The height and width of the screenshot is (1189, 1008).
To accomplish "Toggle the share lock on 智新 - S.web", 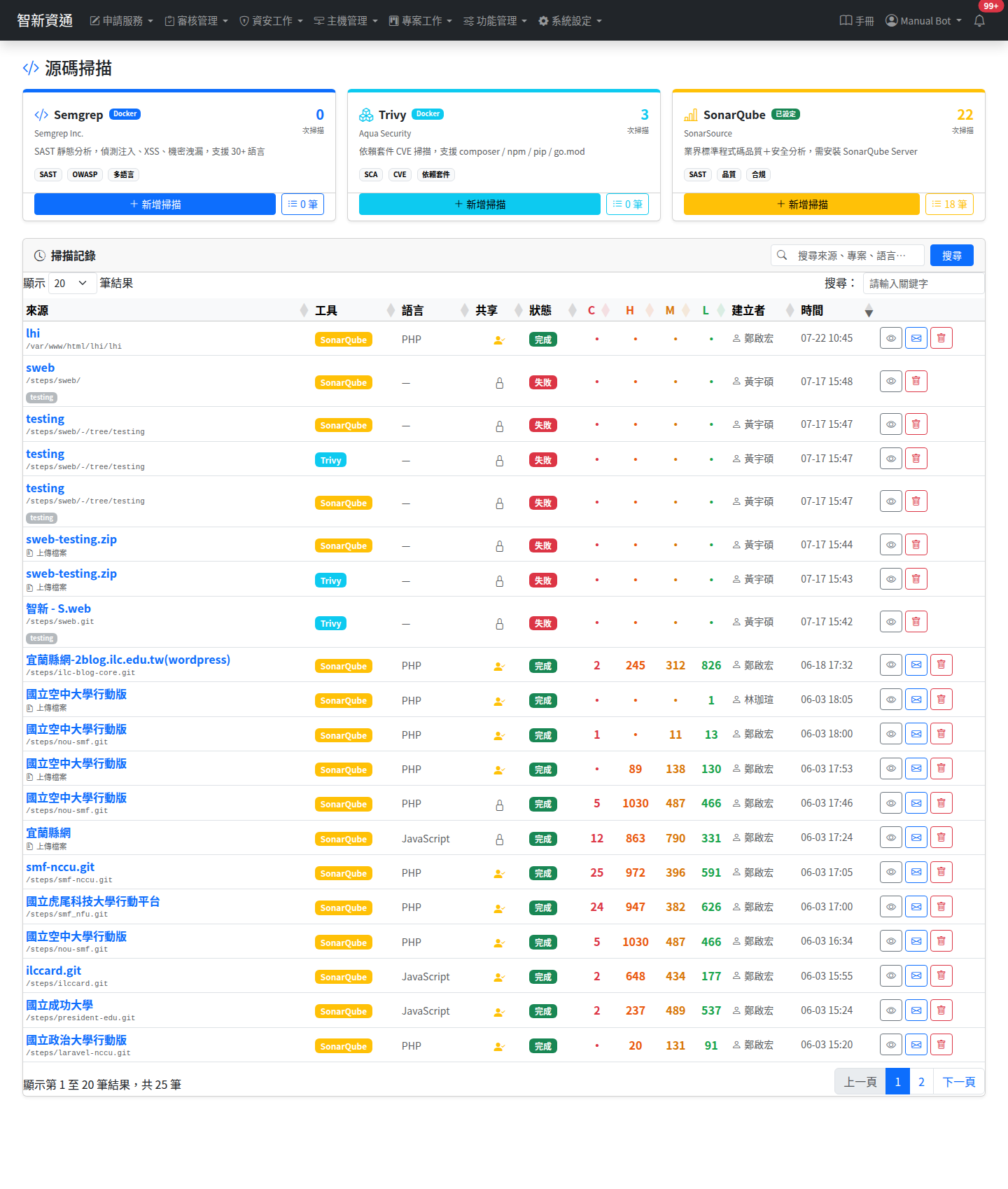I will [x=500, y=624].
